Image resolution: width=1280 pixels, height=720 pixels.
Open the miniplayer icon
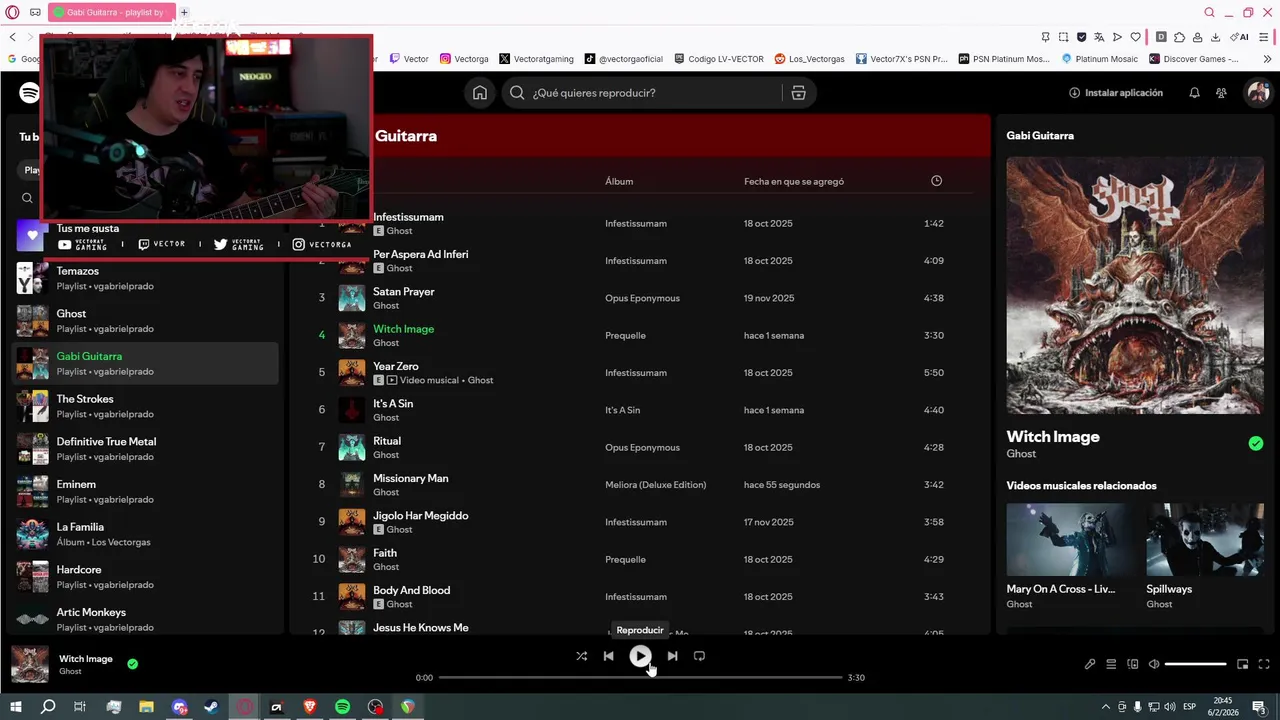1243,664
